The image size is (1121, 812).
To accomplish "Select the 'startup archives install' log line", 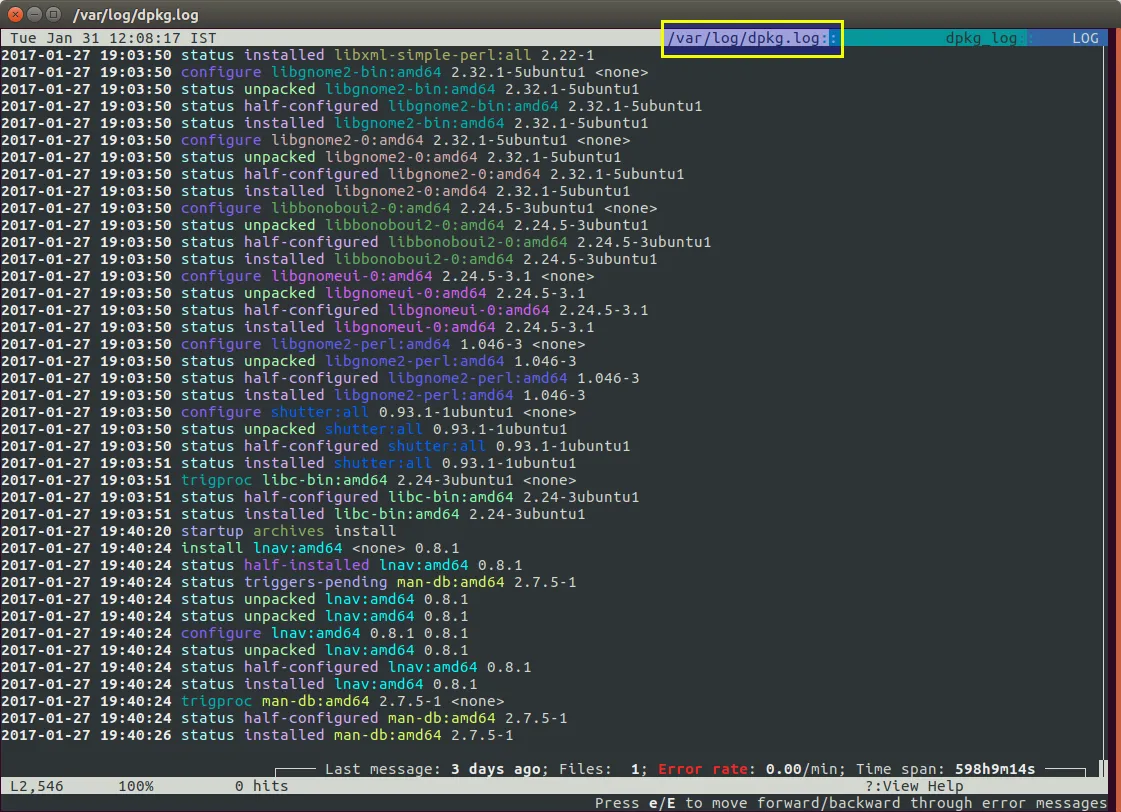I will point(288,531).
